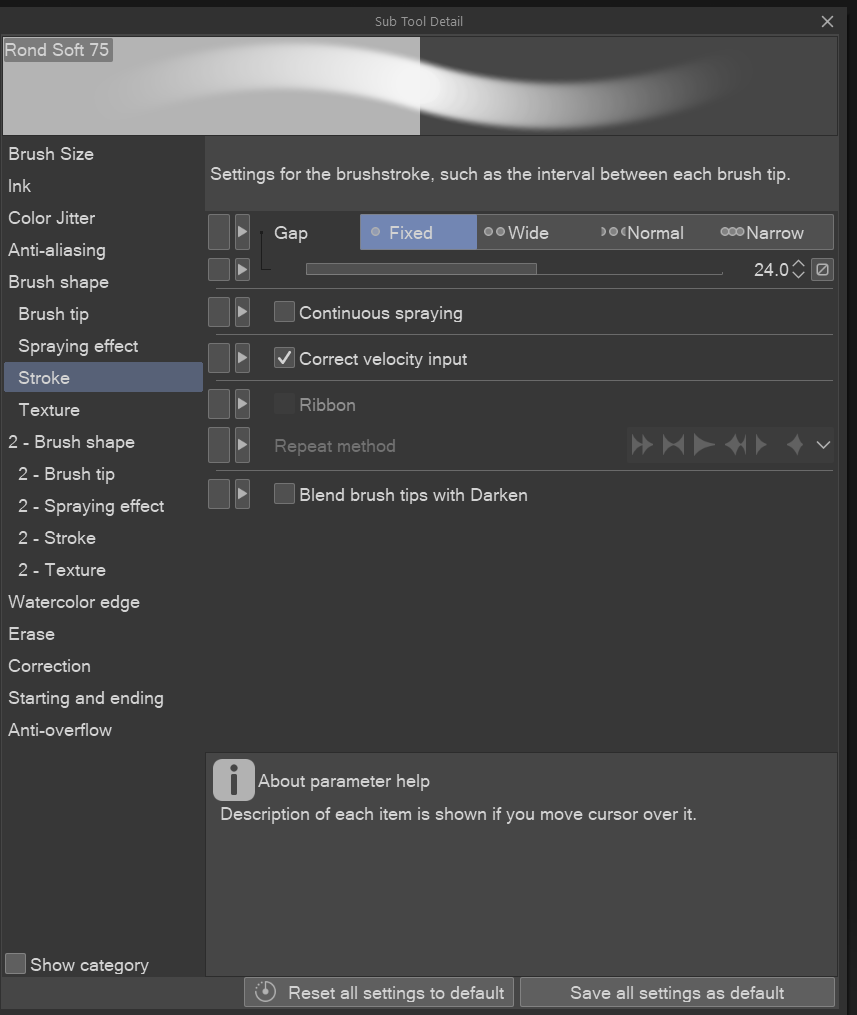This screenshot has height=1015, width=857.
Task: Select the Stroke subcategory
Action: pos(102,377)
